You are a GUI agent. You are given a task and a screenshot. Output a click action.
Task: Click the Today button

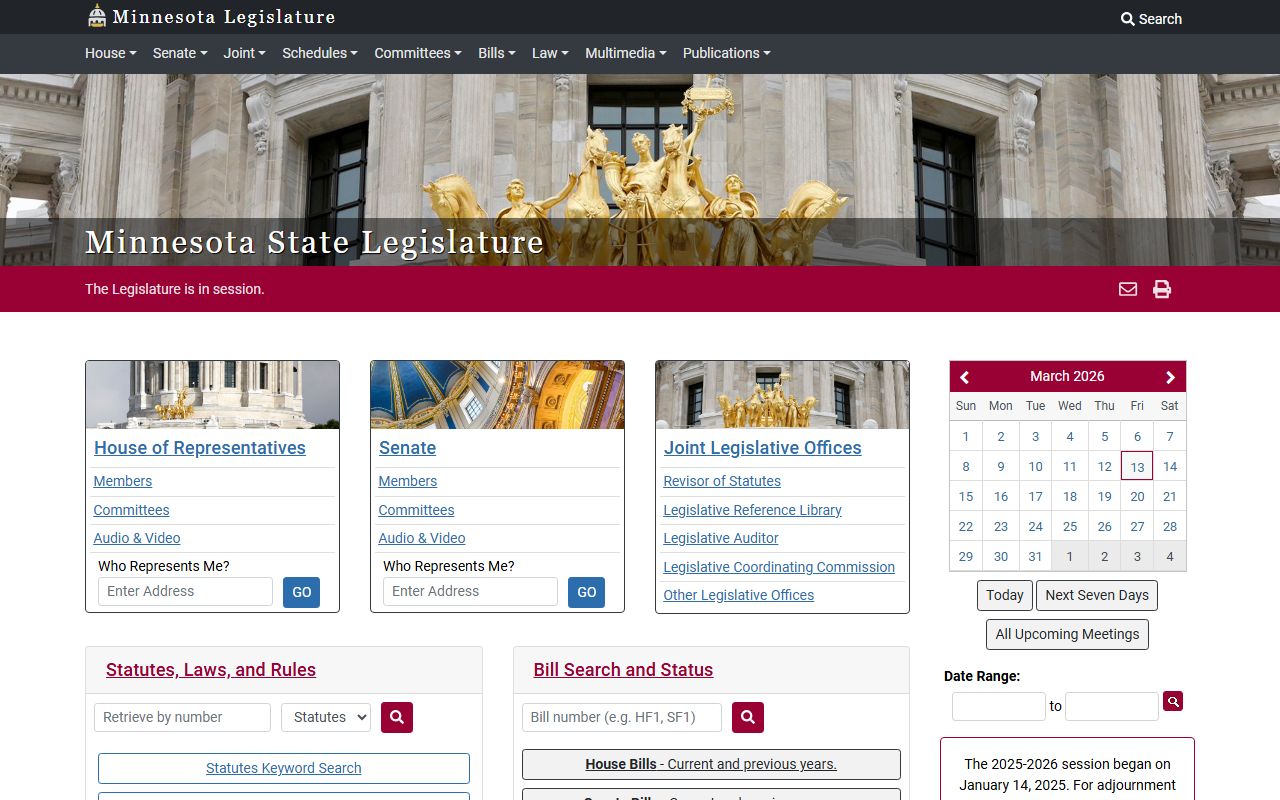[1005, 595]
